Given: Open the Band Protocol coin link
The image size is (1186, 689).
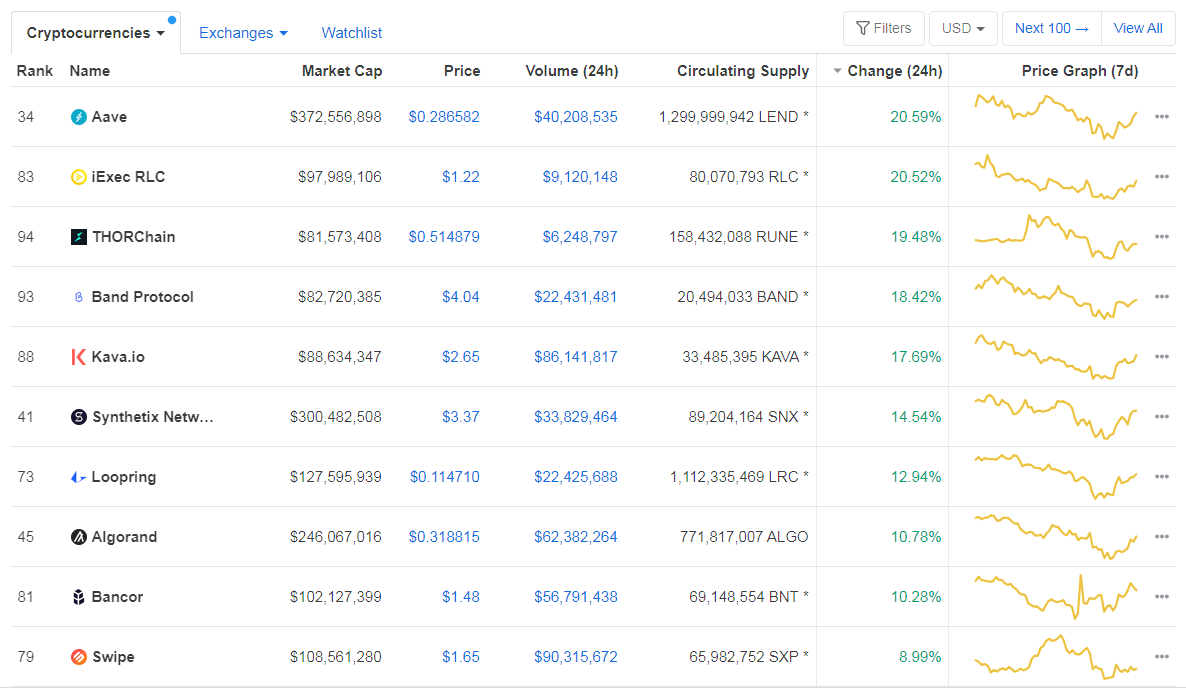Looking at the screenshot, I should click(x=142, y=297).
